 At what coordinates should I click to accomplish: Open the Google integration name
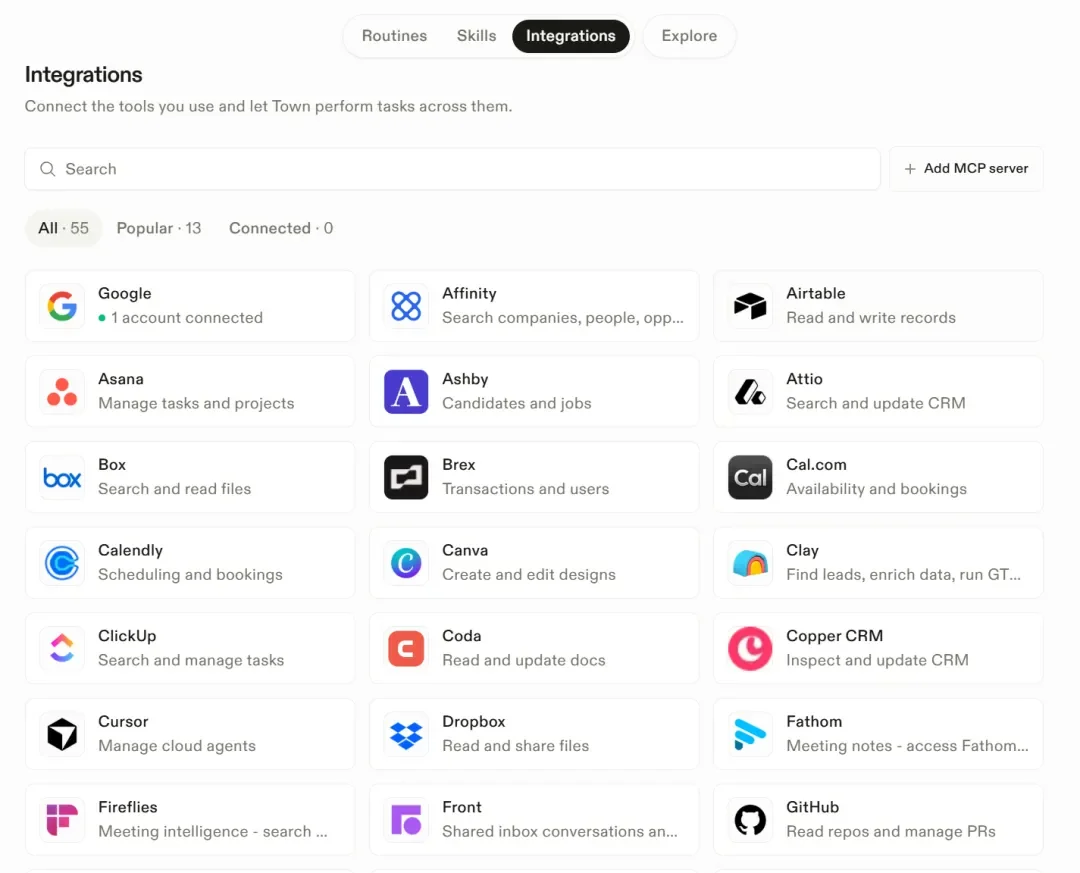(x=125, y=294)
